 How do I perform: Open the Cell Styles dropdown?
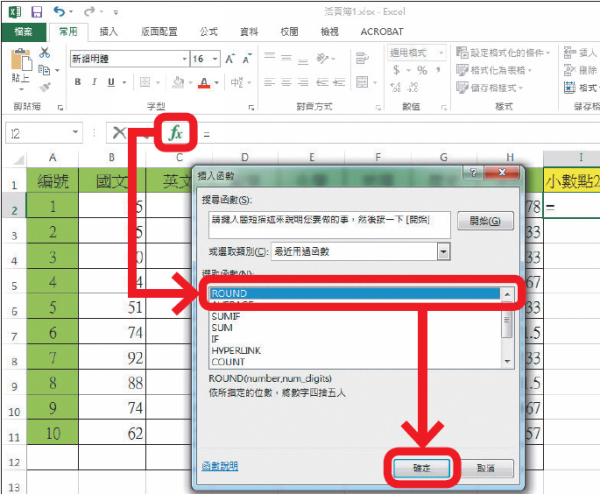[x=489, y=88]
